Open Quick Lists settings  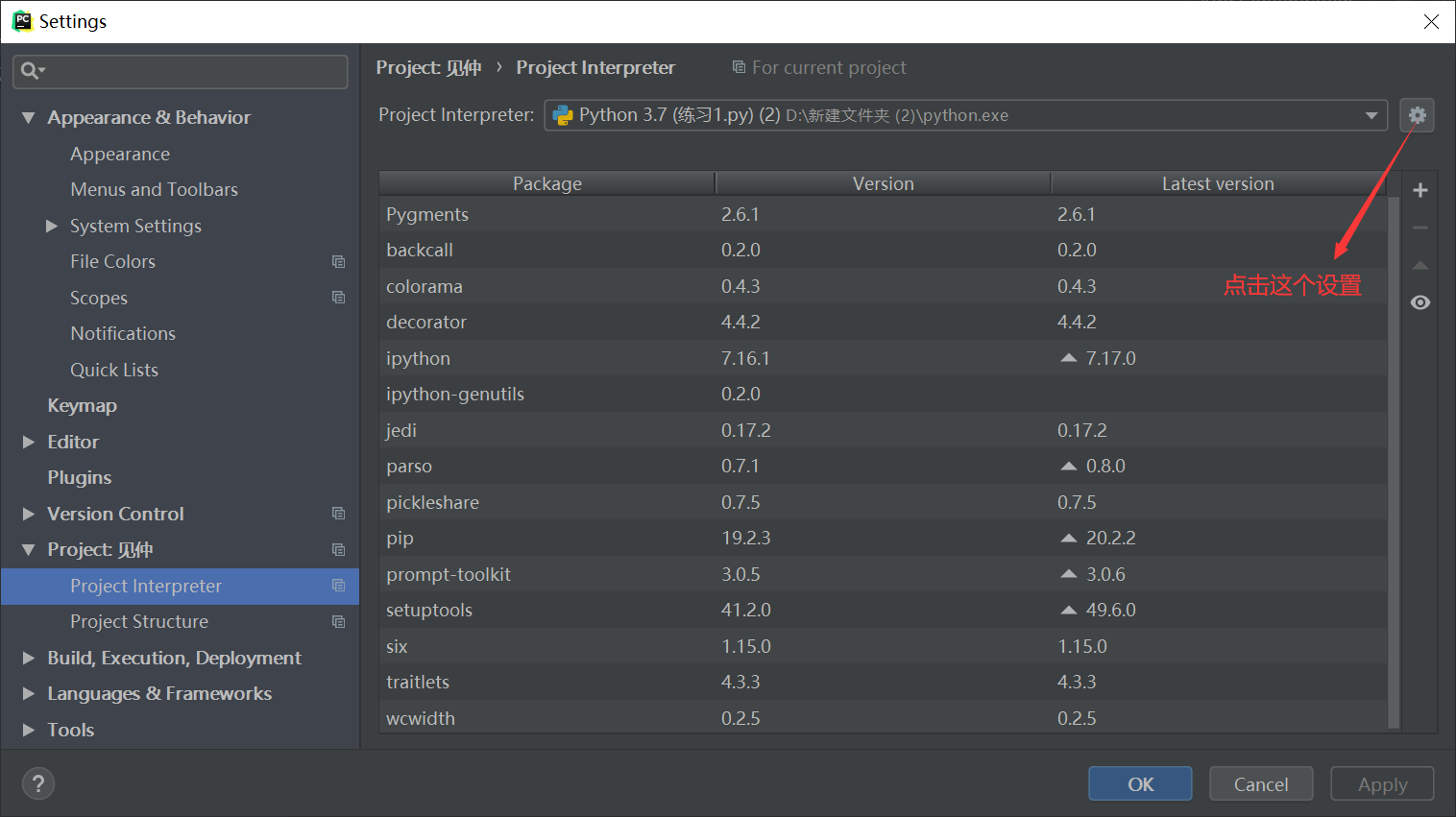[114, 370]
